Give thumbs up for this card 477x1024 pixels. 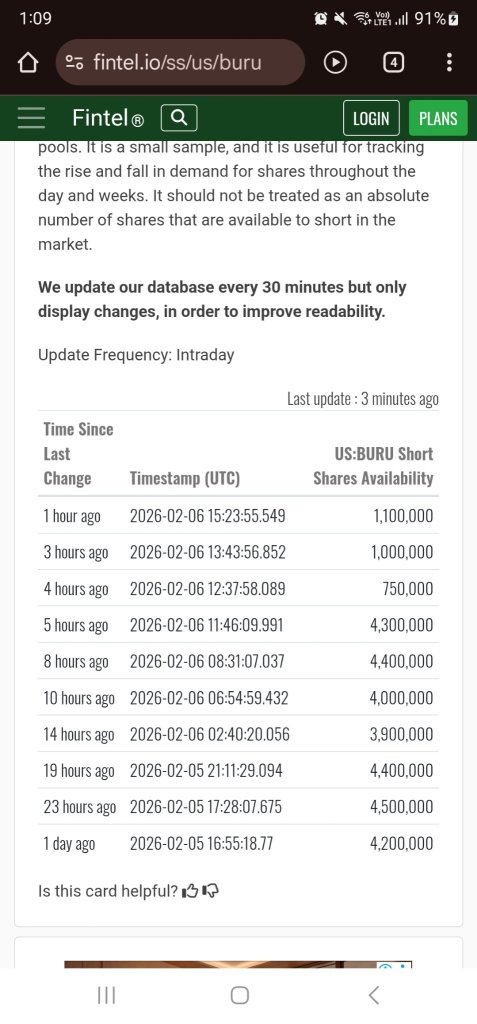190,891
